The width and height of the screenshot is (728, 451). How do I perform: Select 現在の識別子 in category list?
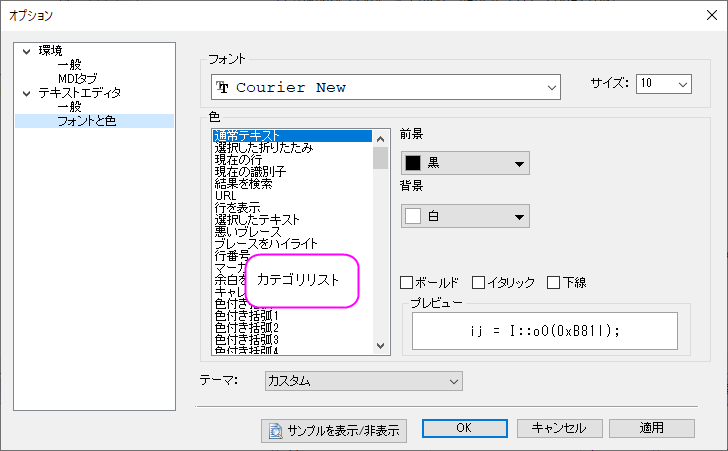pyautogui.click(x=292, y=172)
